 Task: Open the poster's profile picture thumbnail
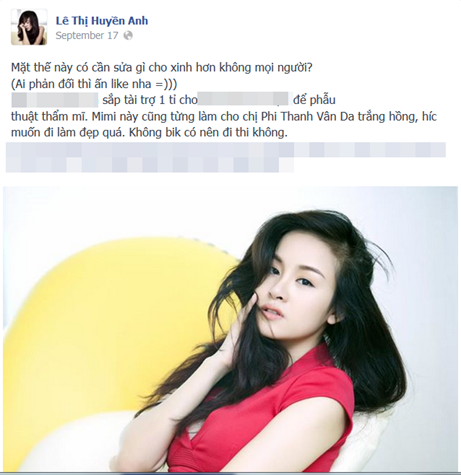coord(29,27)
